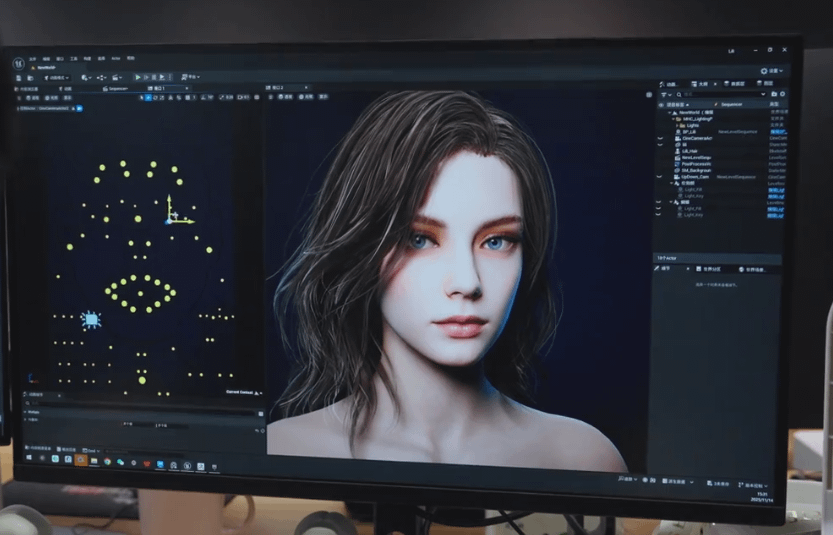Viewport: 833px width, 535px height.
Task: Click the eye visibility column header in Outliner
Action: pos(661,105)
